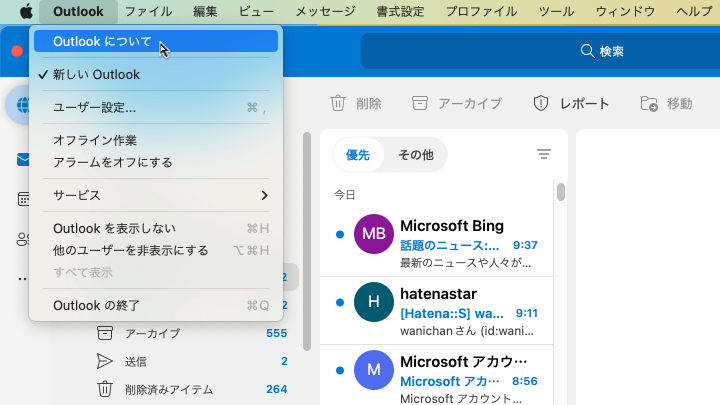Click the 削除 trash toolbar icon
The width and height of the screenshot is (720, 405).
coord(338,103)
